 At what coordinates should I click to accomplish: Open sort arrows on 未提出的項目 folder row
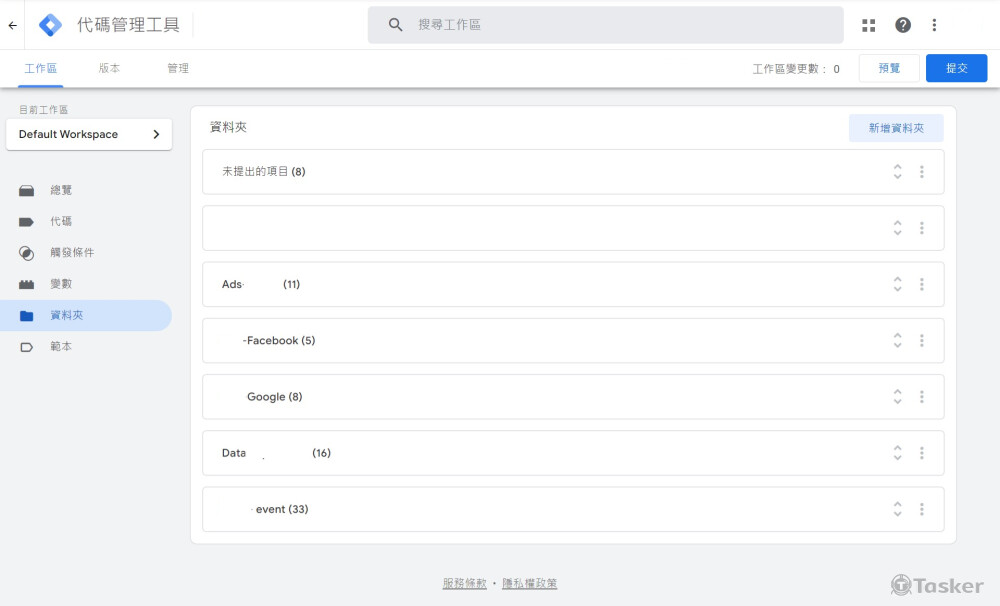coord(897,171)
